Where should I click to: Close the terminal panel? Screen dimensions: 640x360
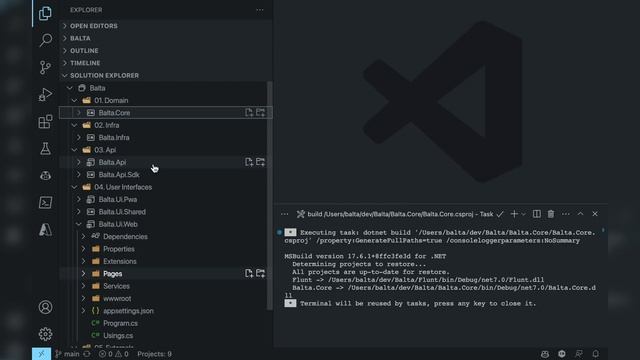coord(595,214)
